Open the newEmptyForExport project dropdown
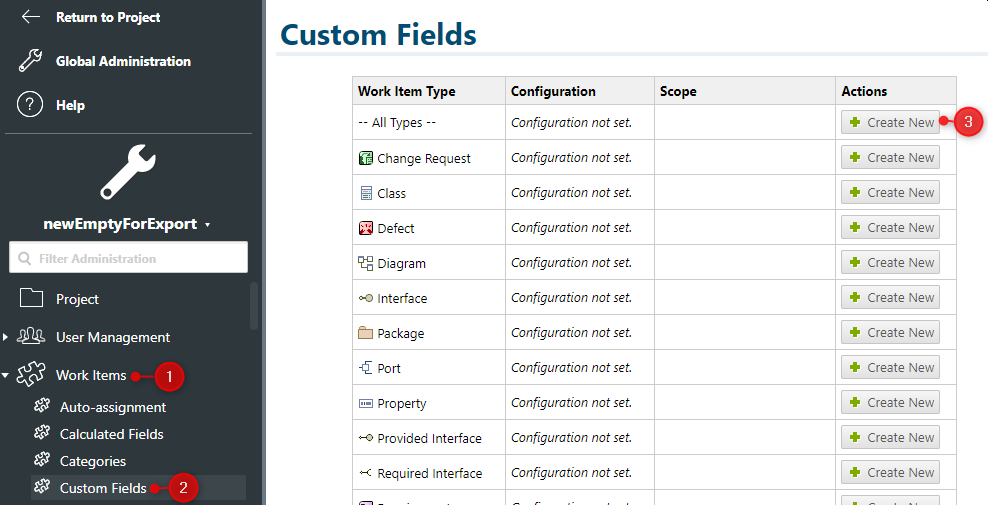988x505 pixels. click(x=127, y=224)
